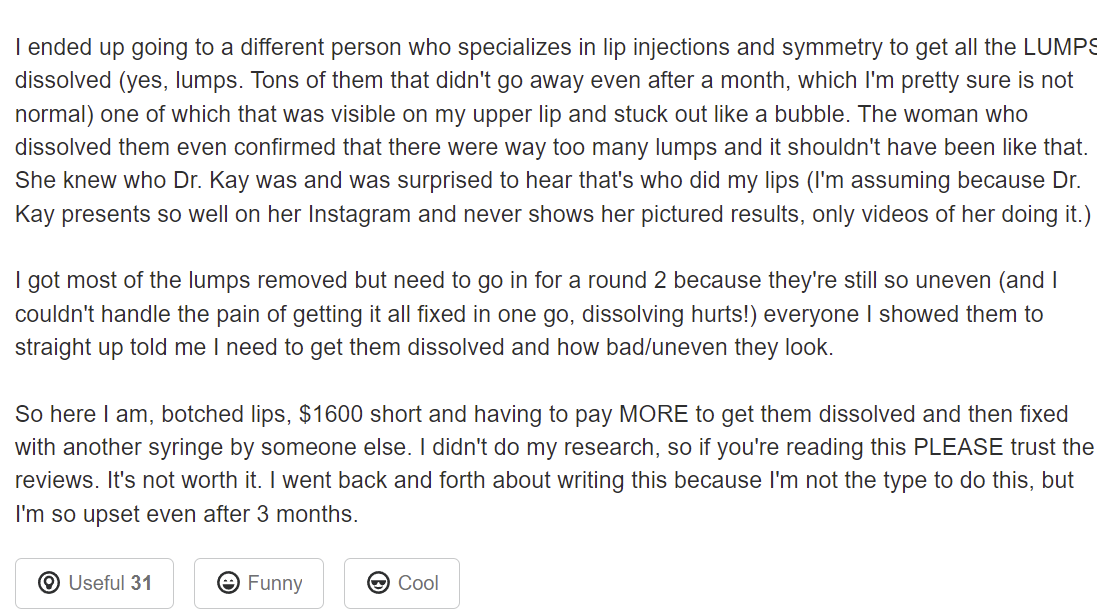Click the $1600 amount in the review
Viewport: 1097px width, 609px height.
331,414
